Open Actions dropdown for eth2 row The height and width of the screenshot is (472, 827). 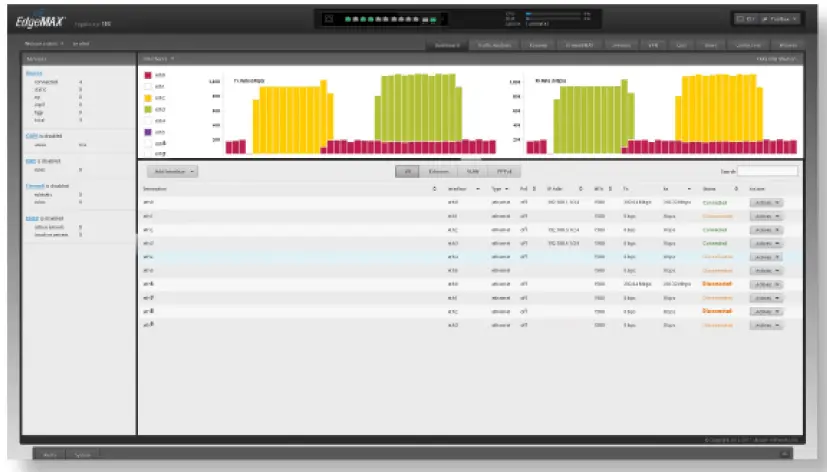point(766,230)
